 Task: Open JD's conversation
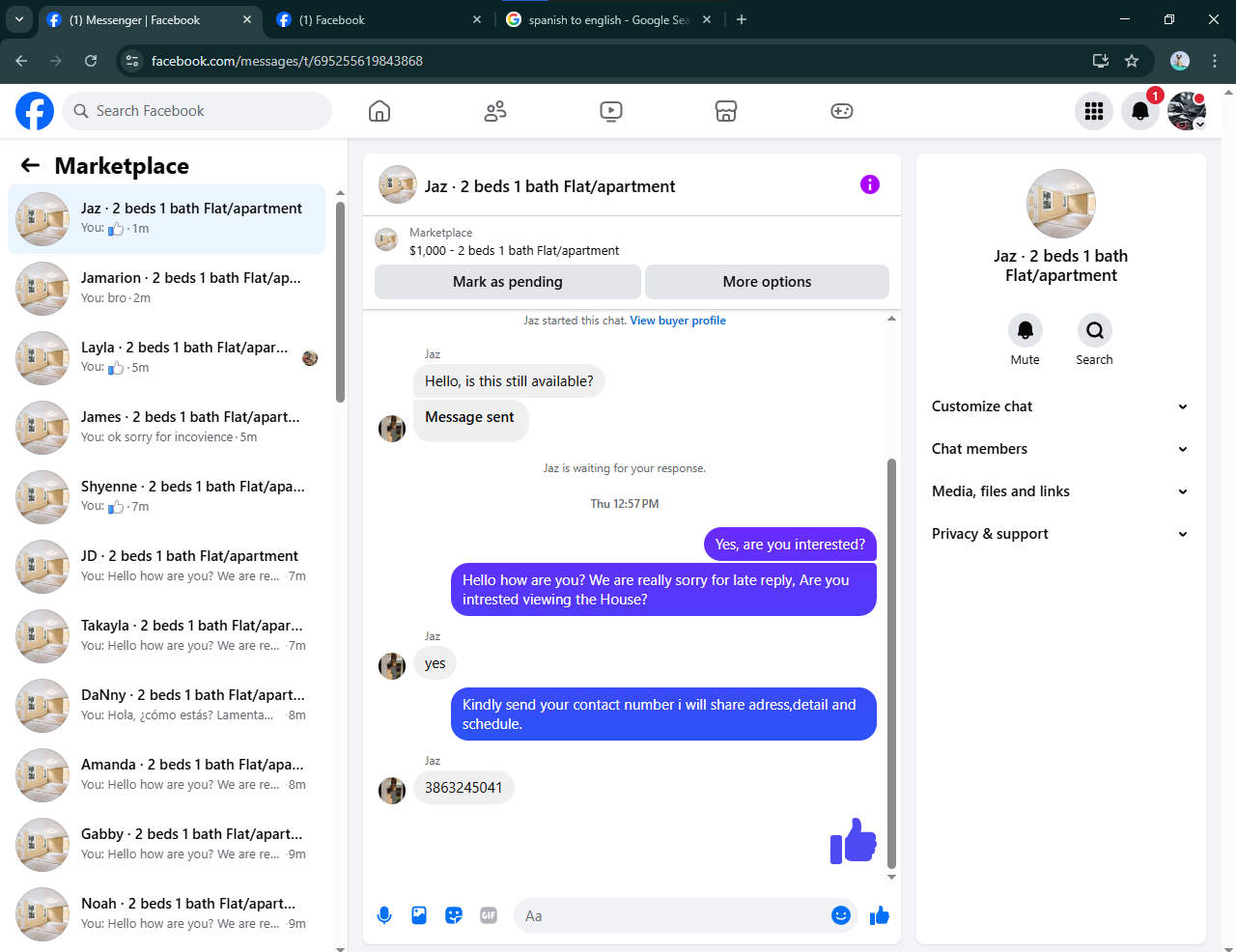click(166, 567)
